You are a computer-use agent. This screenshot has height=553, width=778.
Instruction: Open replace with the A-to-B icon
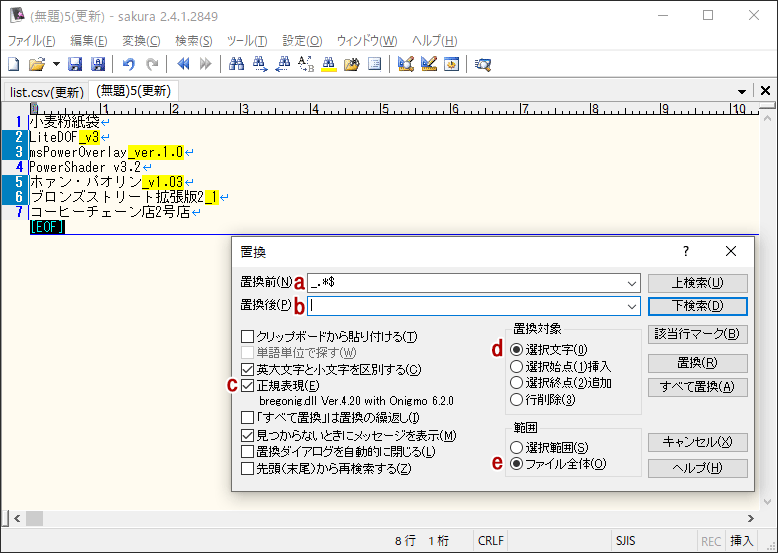click(306, 64)
